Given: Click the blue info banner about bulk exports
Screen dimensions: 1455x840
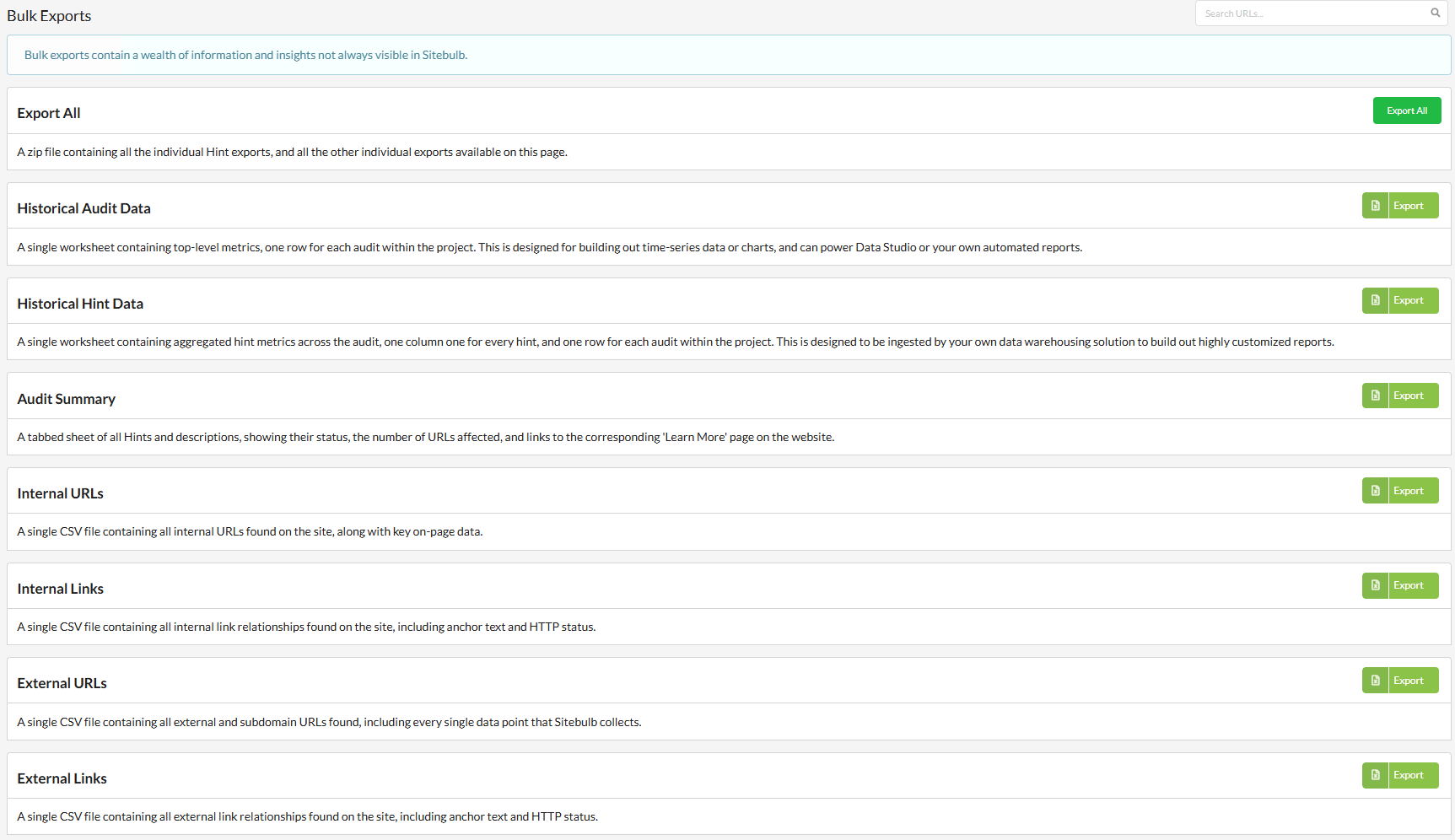Looking at the screenshot, I should pos(729,55).
